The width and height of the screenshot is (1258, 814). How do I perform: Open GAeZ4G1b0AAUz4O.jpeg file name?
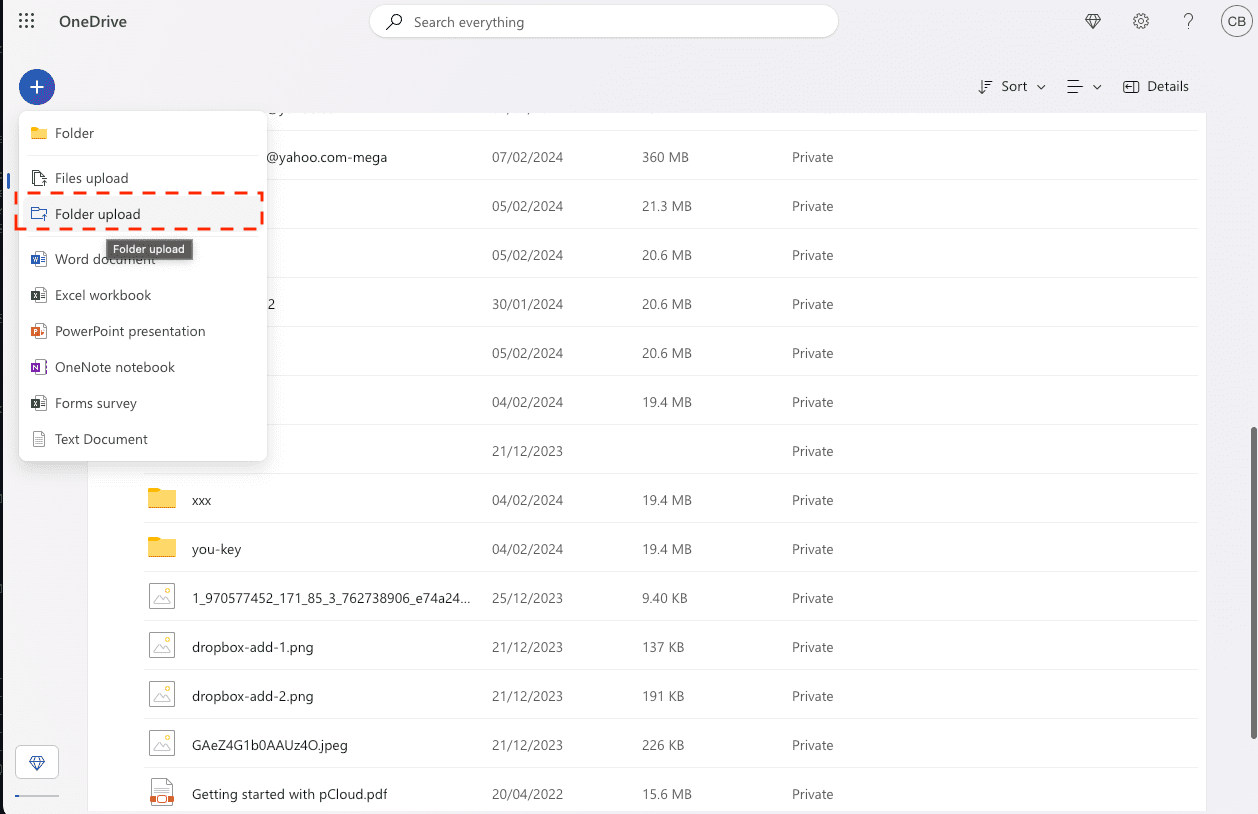click(270, 745)
